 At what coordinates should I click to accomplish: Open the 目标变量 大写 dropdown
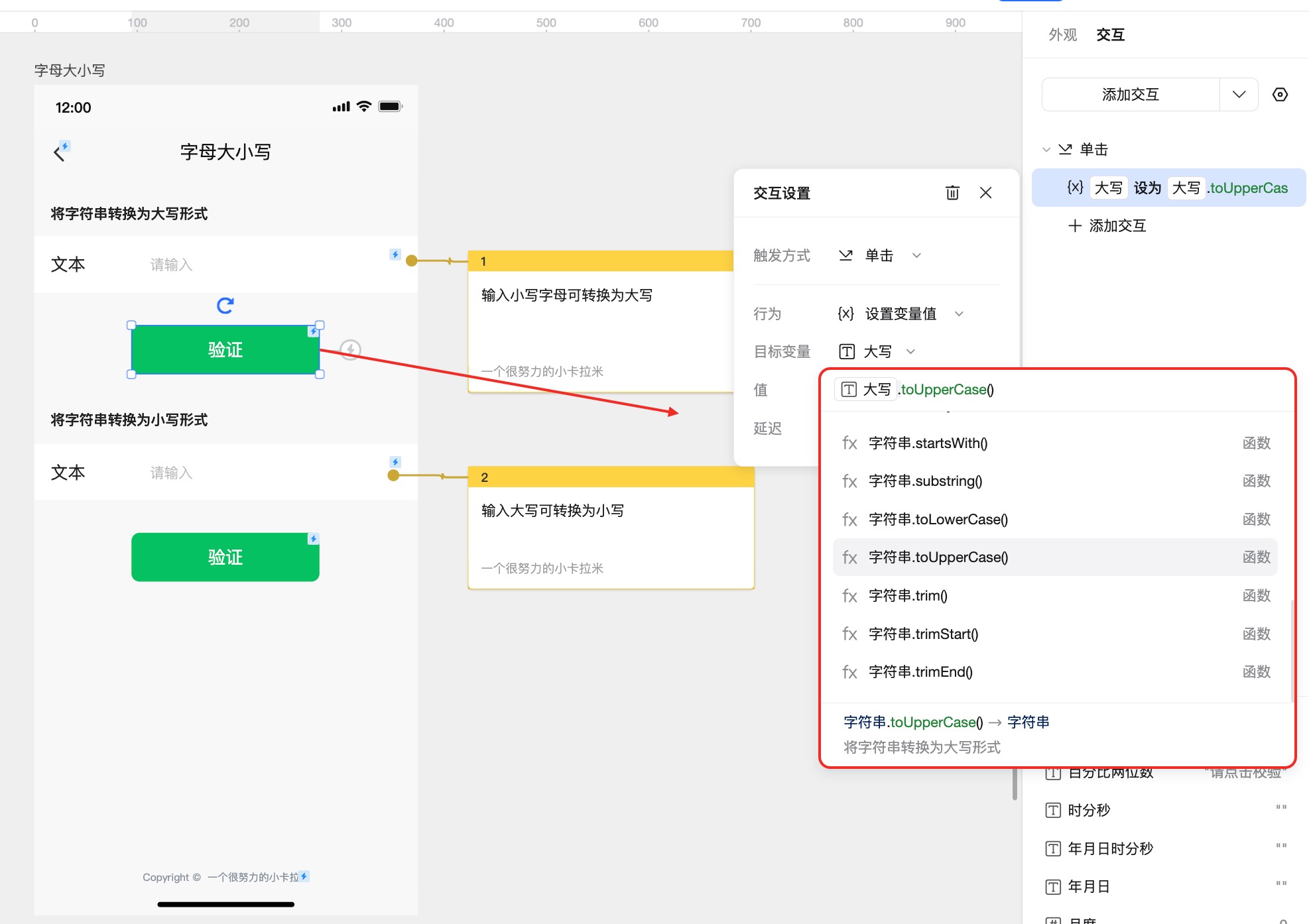[x=910, y=351]
